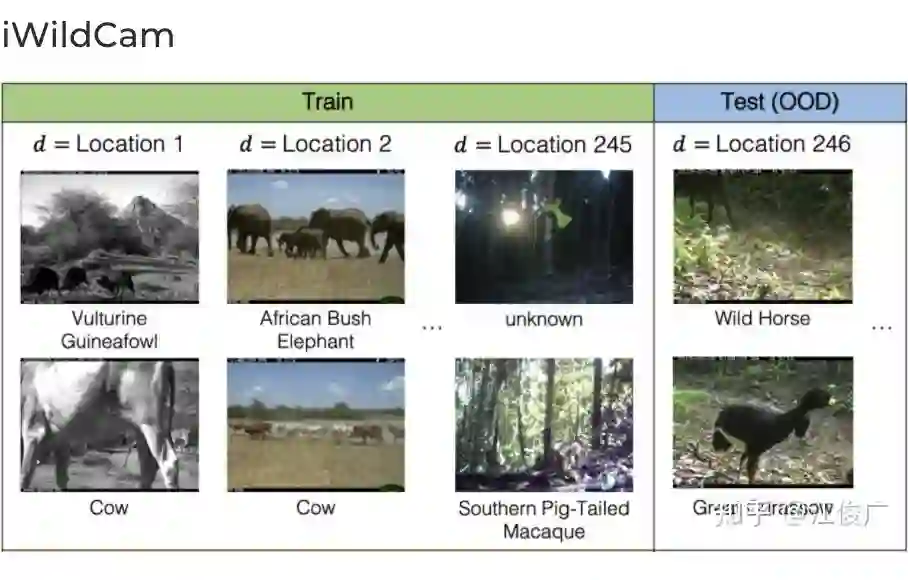This screenshot has width=908, height=580.
Task: Open the Wild Horse photo
Action: [762, 236]
